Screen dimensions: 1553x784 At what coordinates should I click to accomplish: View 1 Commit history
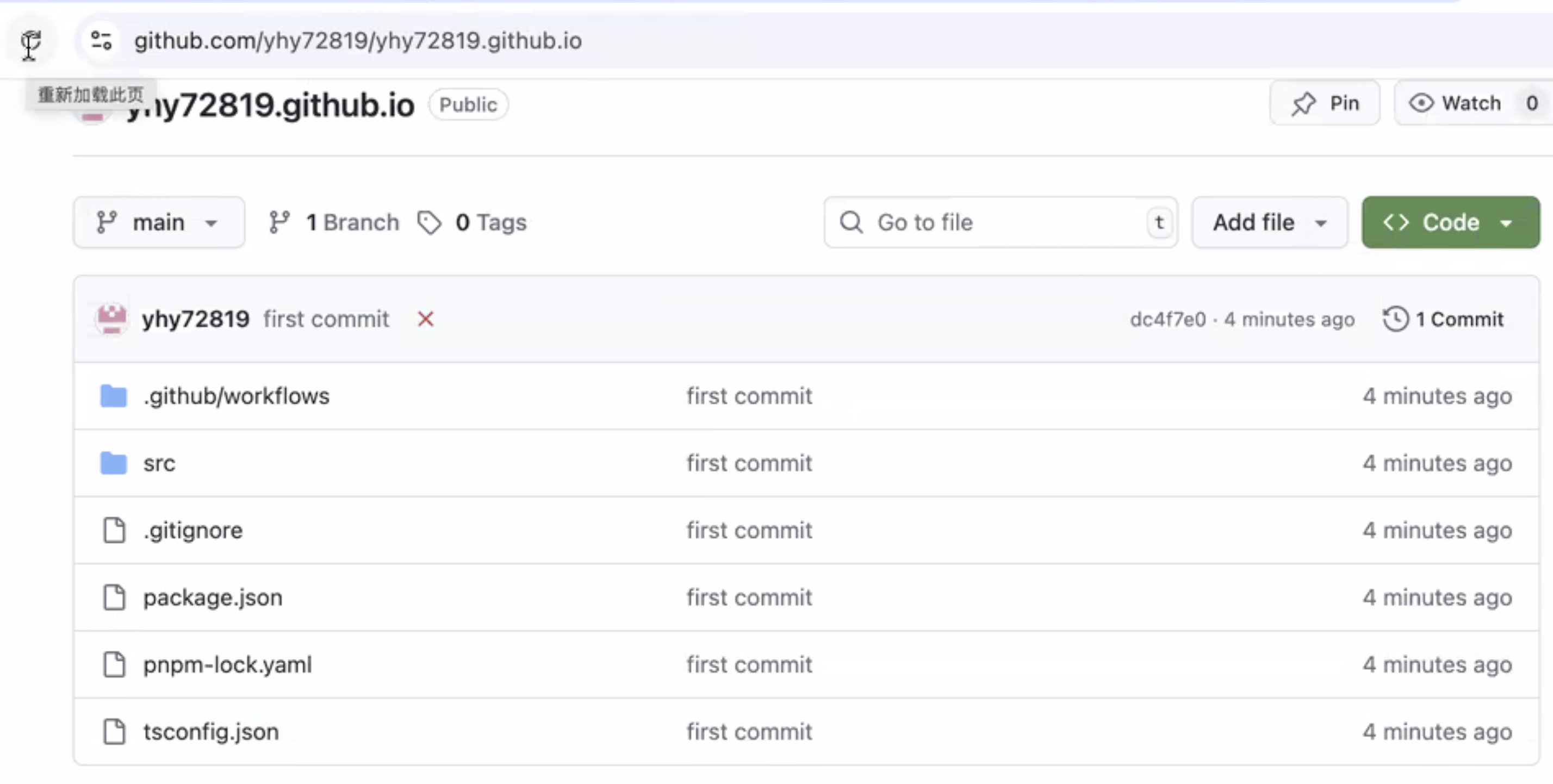pyautogui.click(x=1443, y=319)
